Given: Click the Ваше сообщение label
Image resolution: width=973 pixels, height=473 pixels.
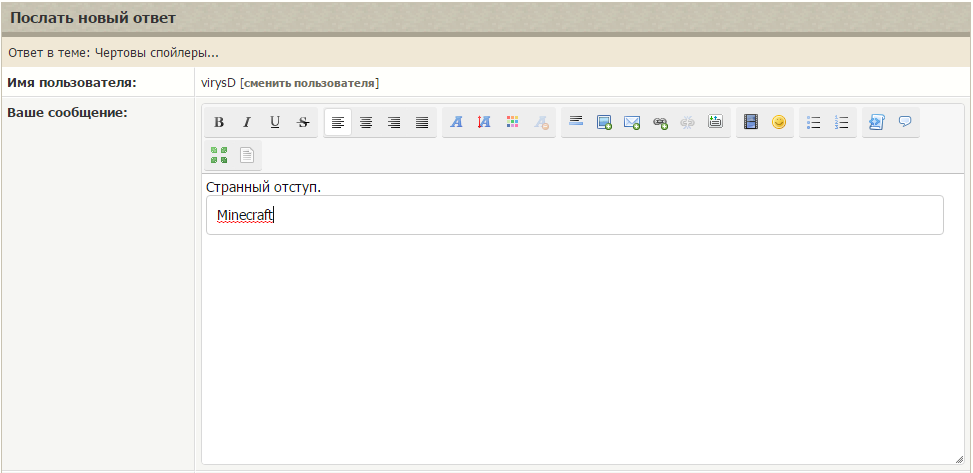Looking at the screenshot, I should tap(67, 113).
